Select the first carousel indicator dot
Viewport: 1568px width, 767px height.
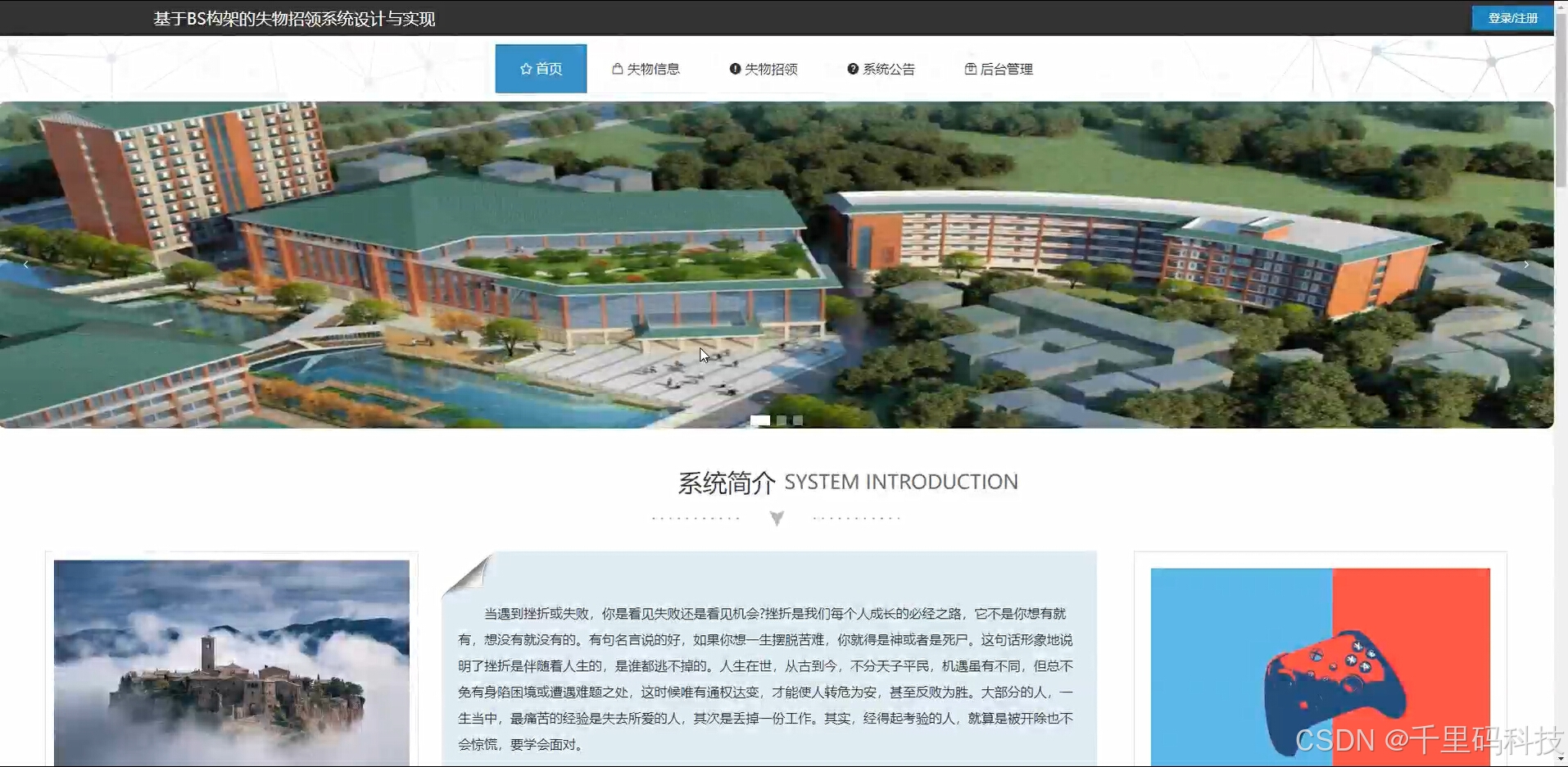(760, 420)
